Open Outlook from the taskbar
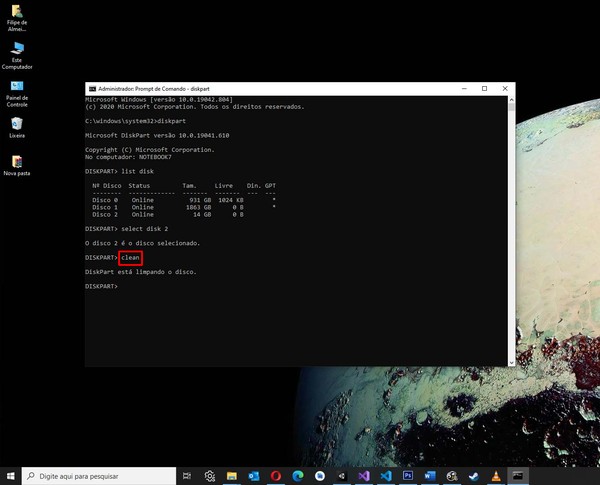Screen dimensions: 600x485 [x=254, y=476]
